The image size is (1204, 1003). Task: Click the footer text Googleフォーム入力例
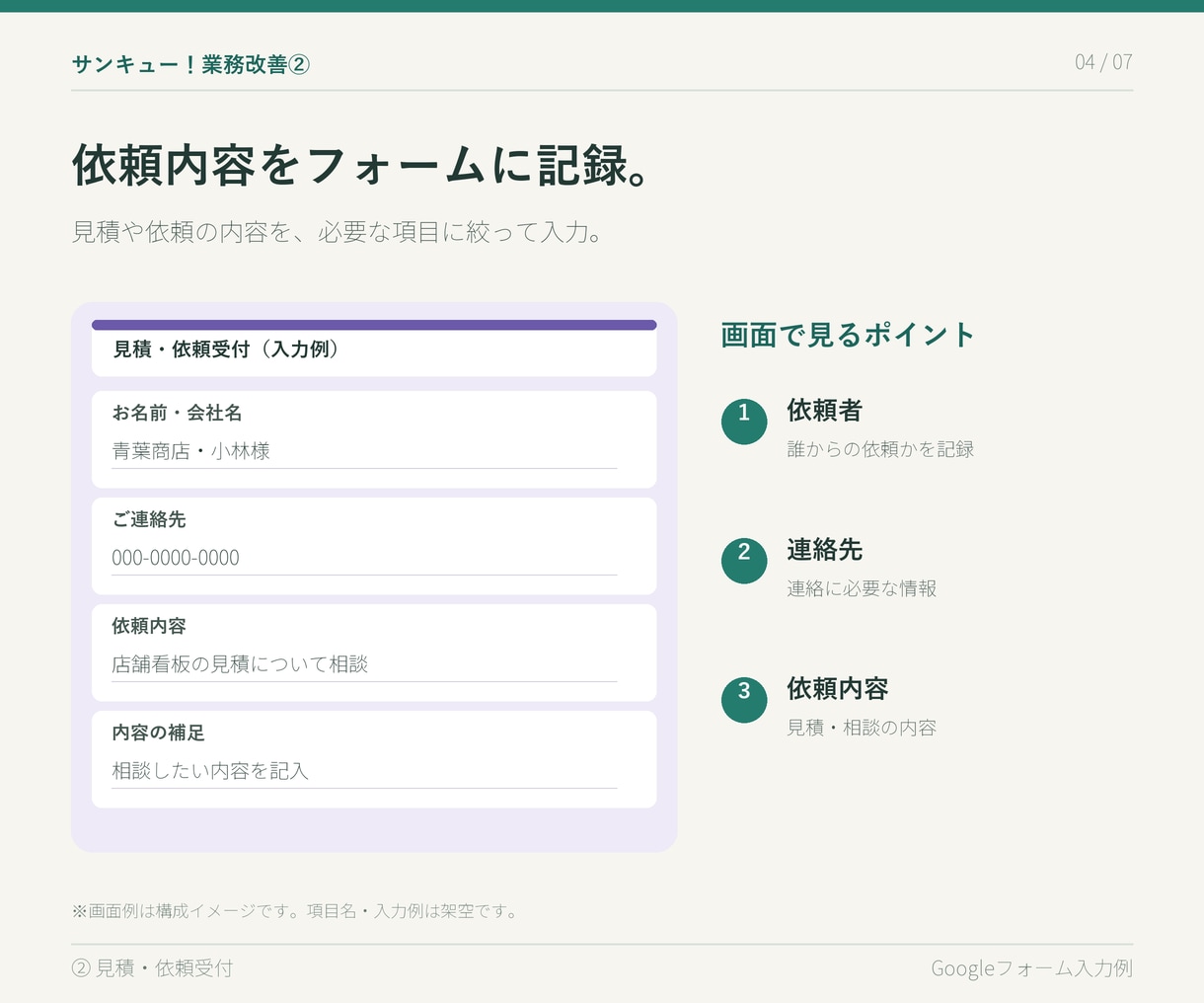click(x=1032, y=968)
